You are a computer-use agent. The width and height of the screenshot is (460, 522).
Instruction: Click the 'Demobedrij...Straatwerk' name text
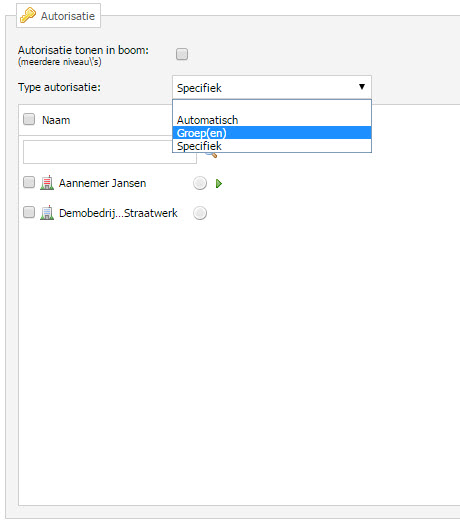[x=118, y=213]
